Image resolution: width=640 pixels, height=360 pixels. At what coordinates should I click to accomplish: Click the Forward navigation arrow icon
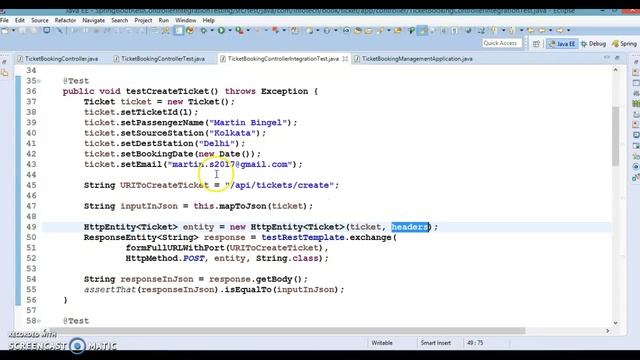tap(560, 31)
